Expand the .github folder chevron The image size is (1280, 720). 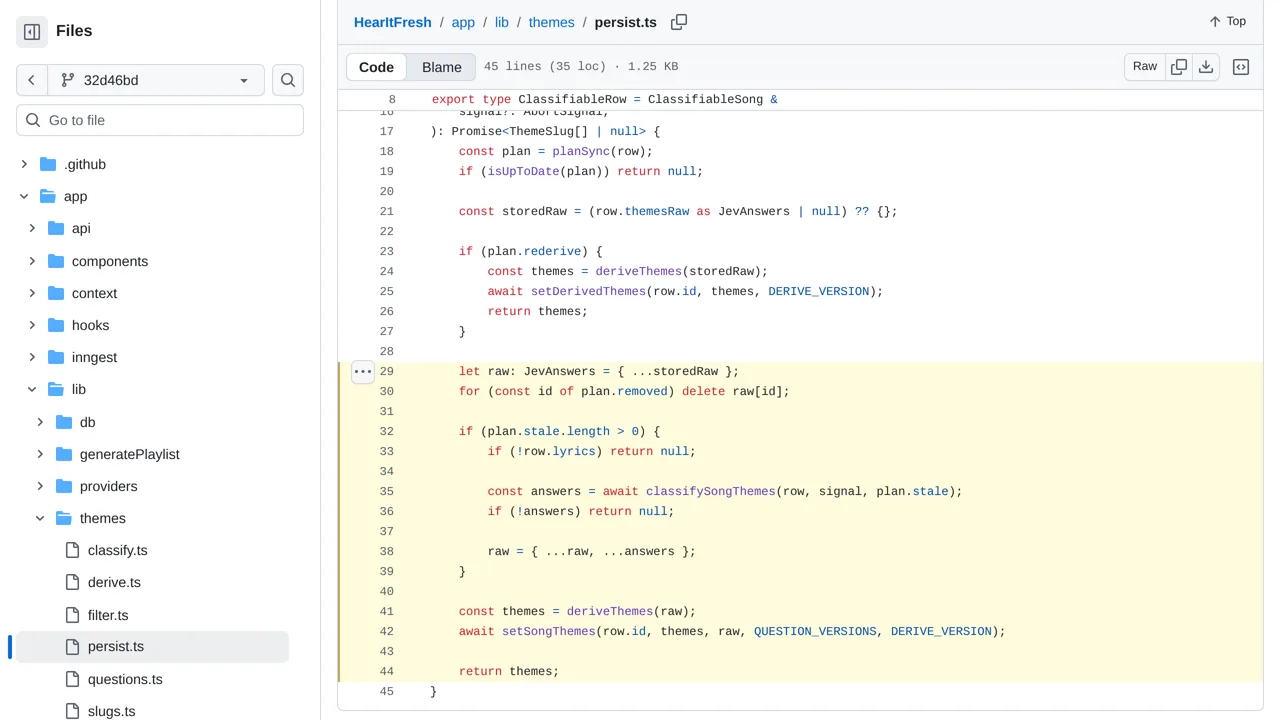[24, 164]
